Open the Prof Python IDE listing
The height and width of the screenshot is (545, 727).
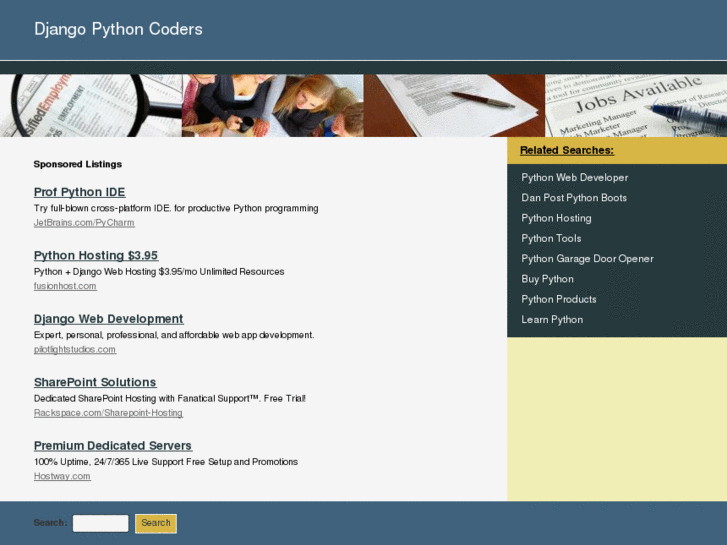click(79, 192)
